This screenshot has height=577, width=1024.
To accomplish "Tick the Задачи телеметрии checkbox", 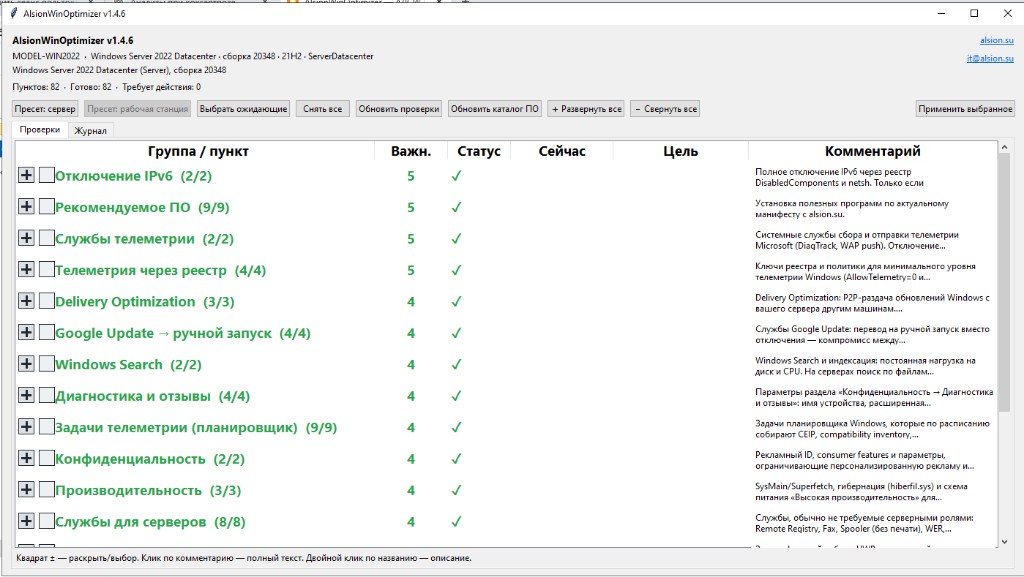I will pos(46,426).
